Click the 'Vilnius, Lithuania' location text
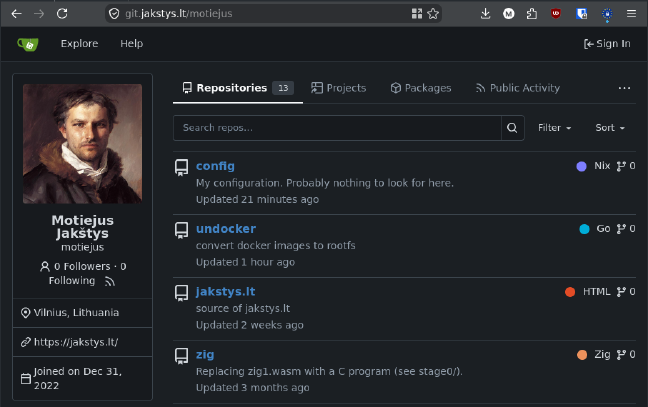Screen dimensions: 648x407 click(76, 313)
